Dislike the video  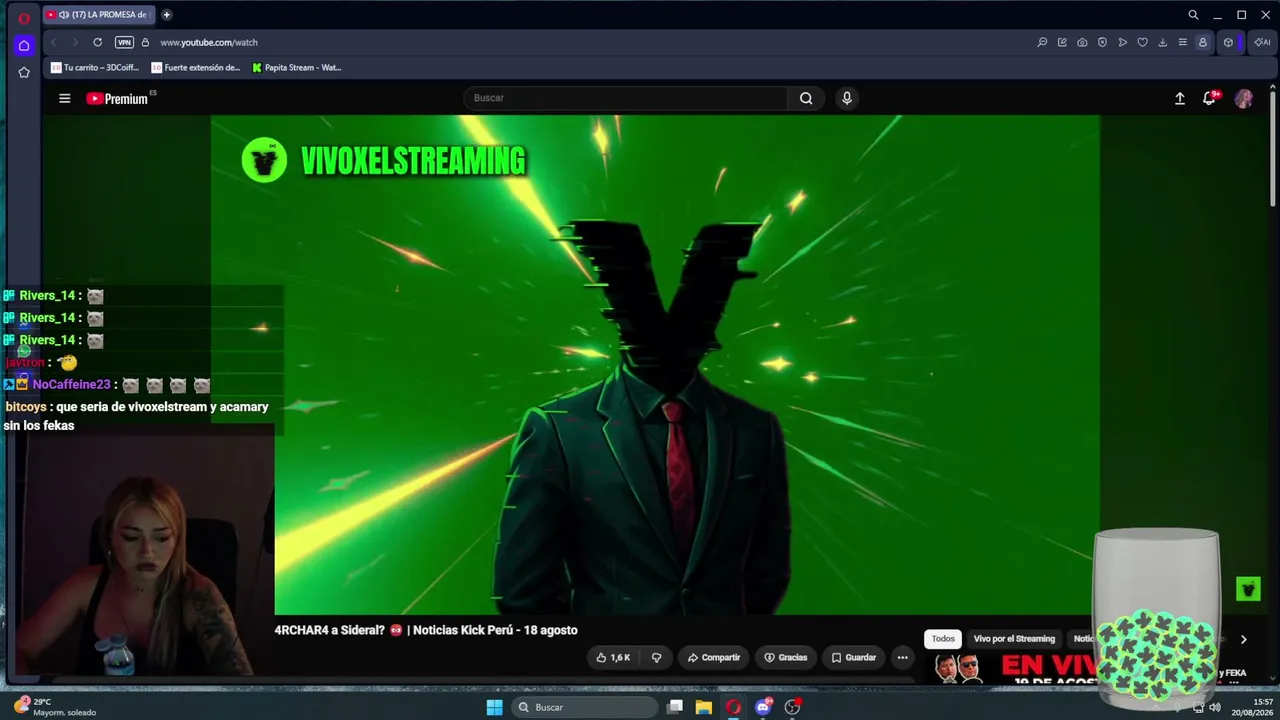point(657,657)
